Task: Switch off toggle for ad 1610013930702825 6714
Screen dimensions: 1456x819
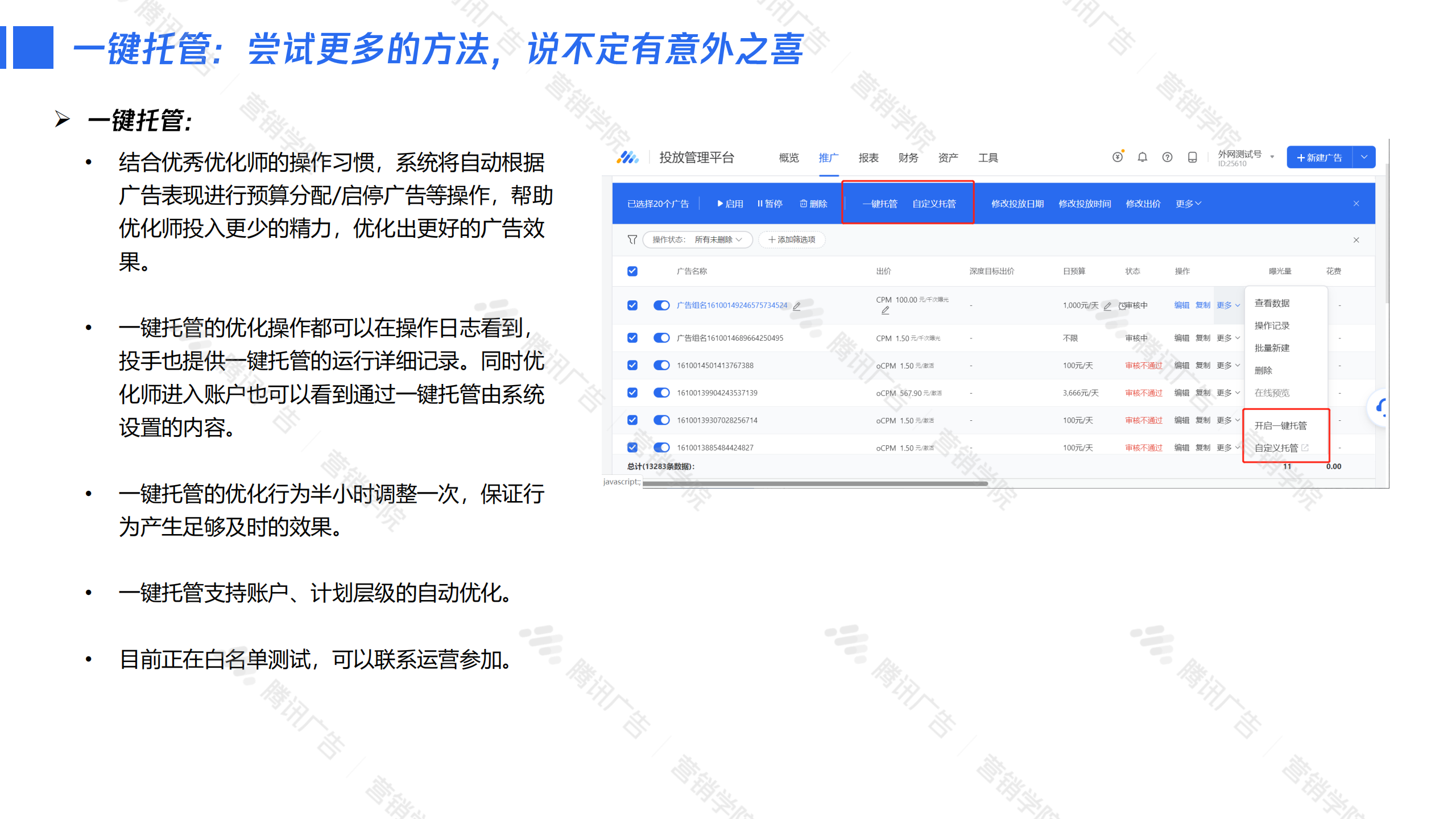Action: click(661, 420)
